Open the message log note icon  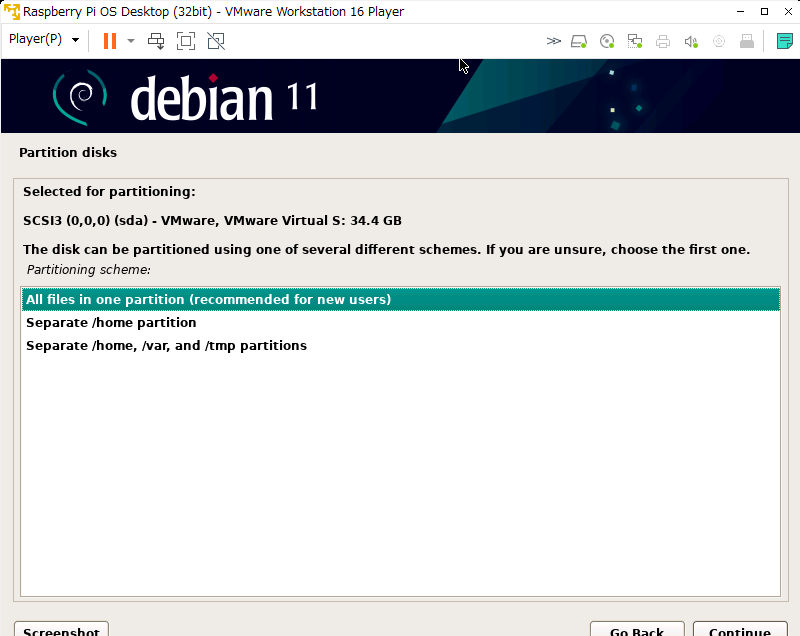pos(784,41)
